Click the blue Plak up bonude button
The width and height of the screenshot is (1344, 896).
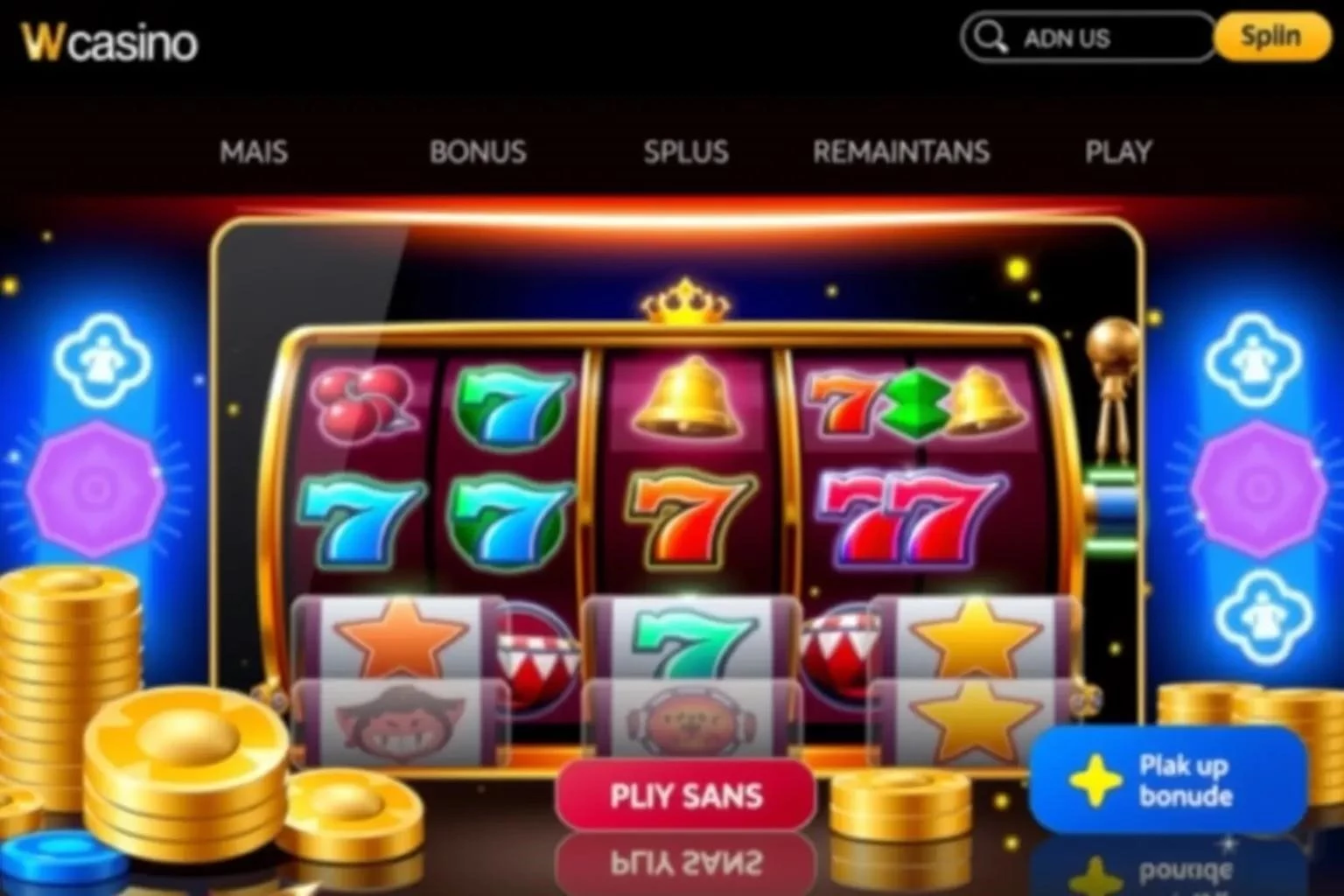pyautogui.click(x=1168, y=780)
